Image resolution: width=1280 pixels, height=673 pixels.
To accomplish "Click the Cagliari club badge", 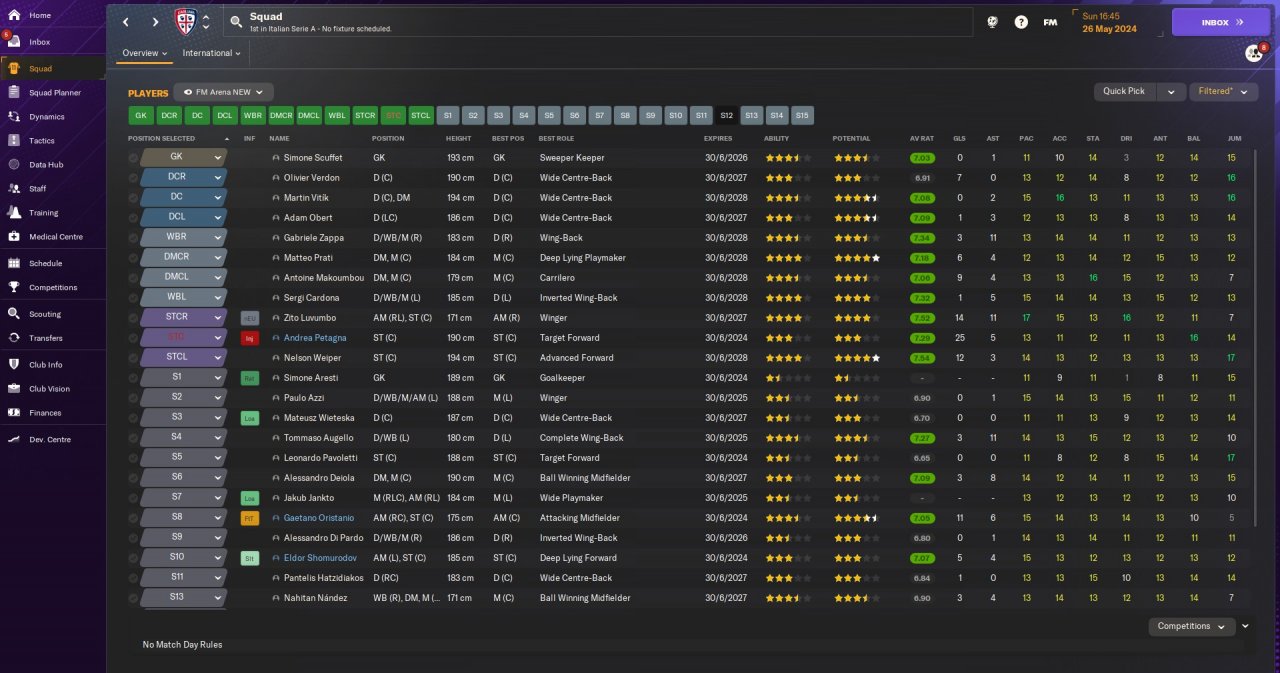I will (x=185, y=21).
